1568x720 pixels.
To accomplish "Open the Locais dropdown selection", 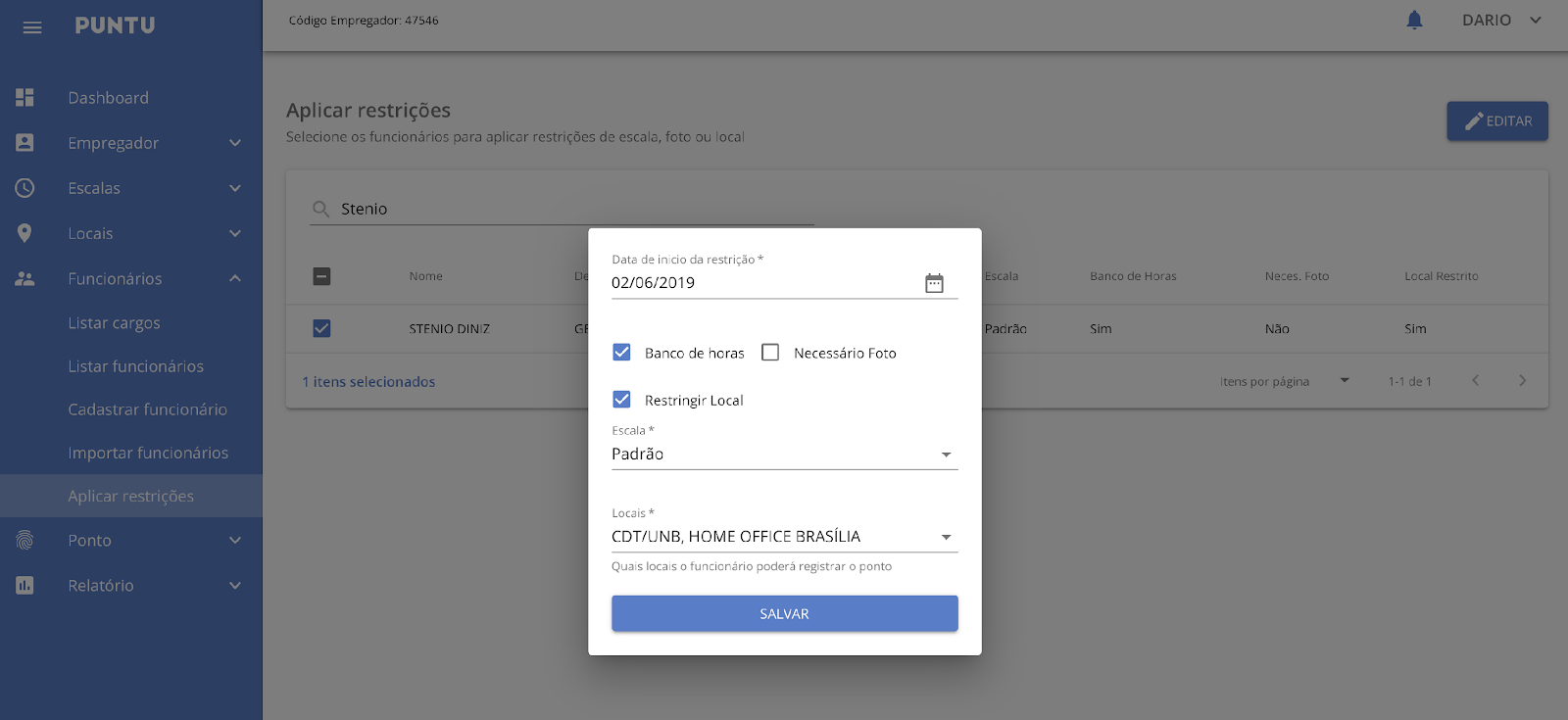I will 784,537.
